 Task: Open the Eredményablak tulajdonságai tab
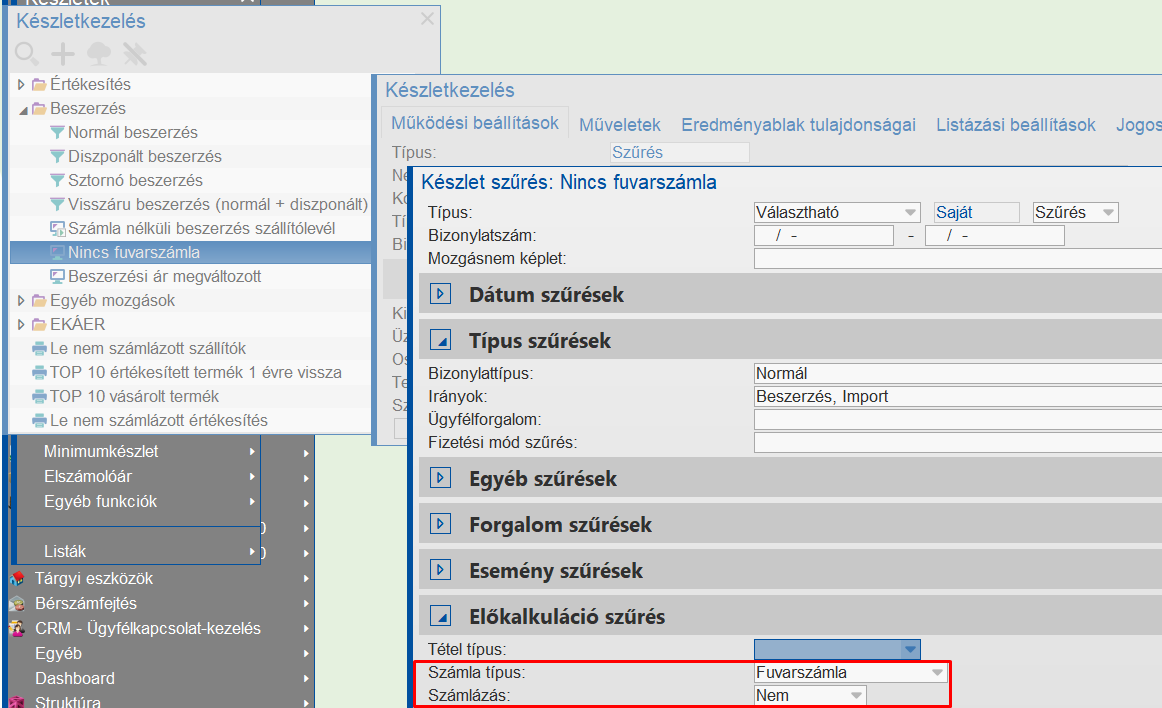coord(798,125)
